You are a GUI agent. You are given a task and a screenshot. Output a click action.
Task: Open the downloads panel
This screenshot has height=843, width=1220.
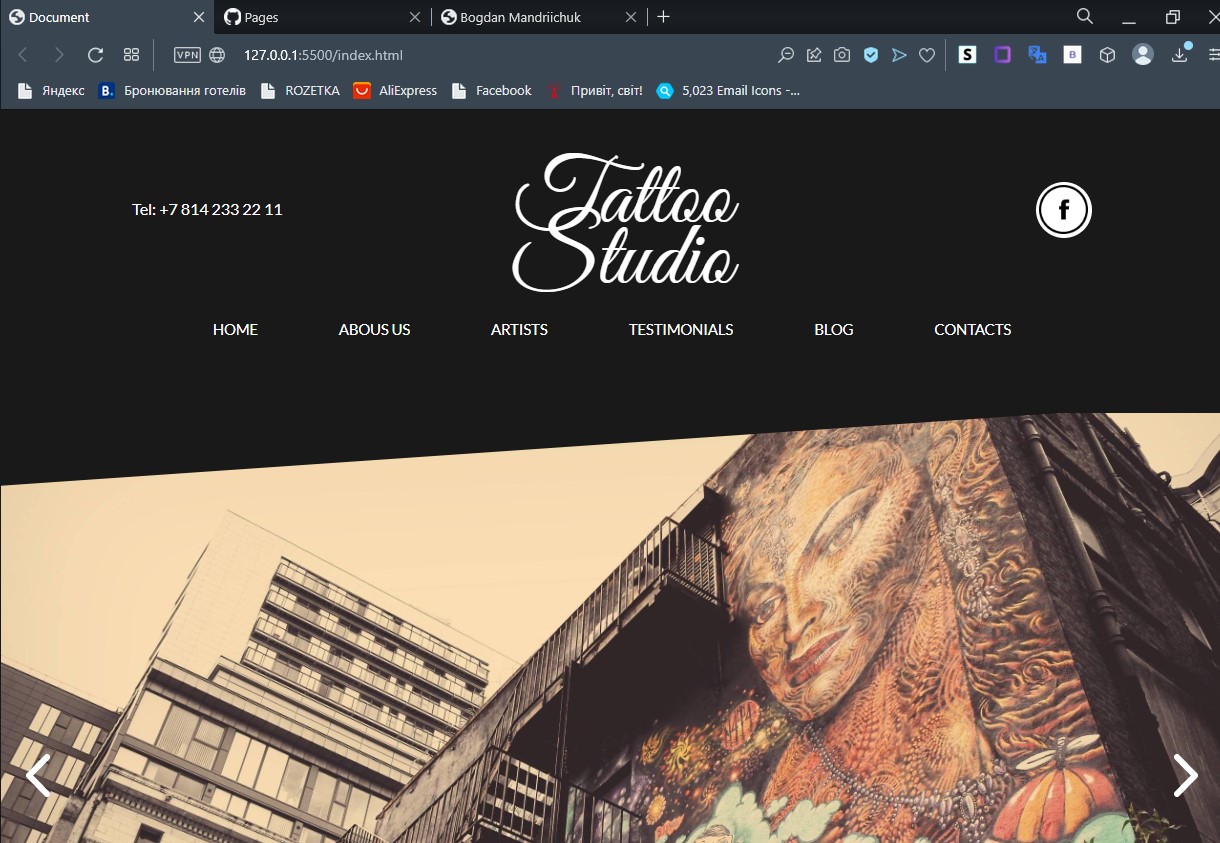click(1180, 55)
